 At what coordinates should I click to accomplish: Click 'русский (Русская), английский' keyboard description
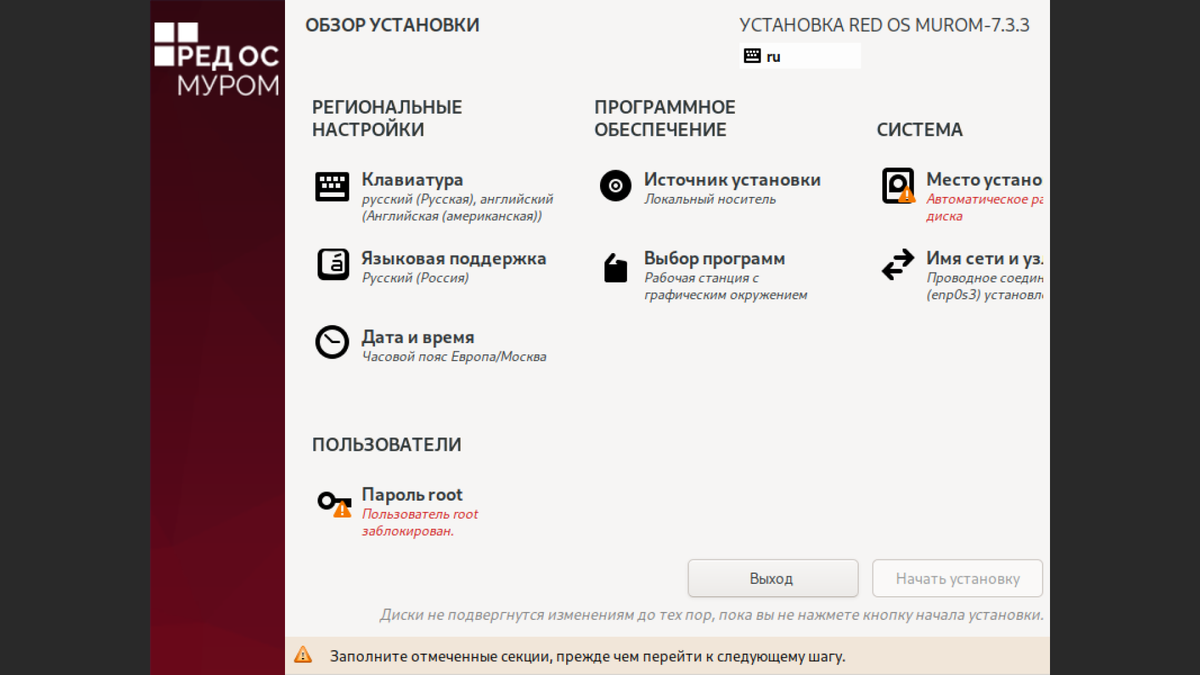[457, 207]
